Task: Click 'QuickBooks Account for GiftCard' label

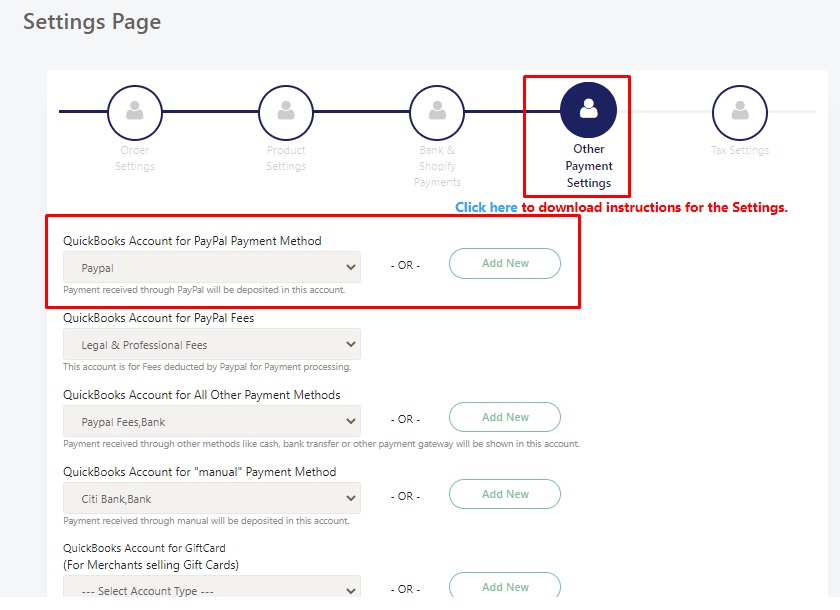Action: point(144,548)
